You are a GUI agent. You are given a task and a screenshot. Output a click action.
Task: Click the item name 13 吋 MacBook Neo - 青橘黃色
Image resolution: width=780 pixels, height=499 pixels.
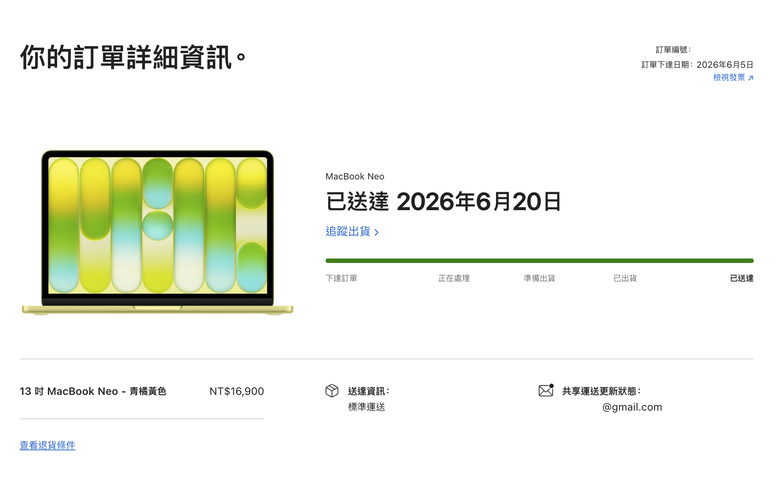[93, 392]
